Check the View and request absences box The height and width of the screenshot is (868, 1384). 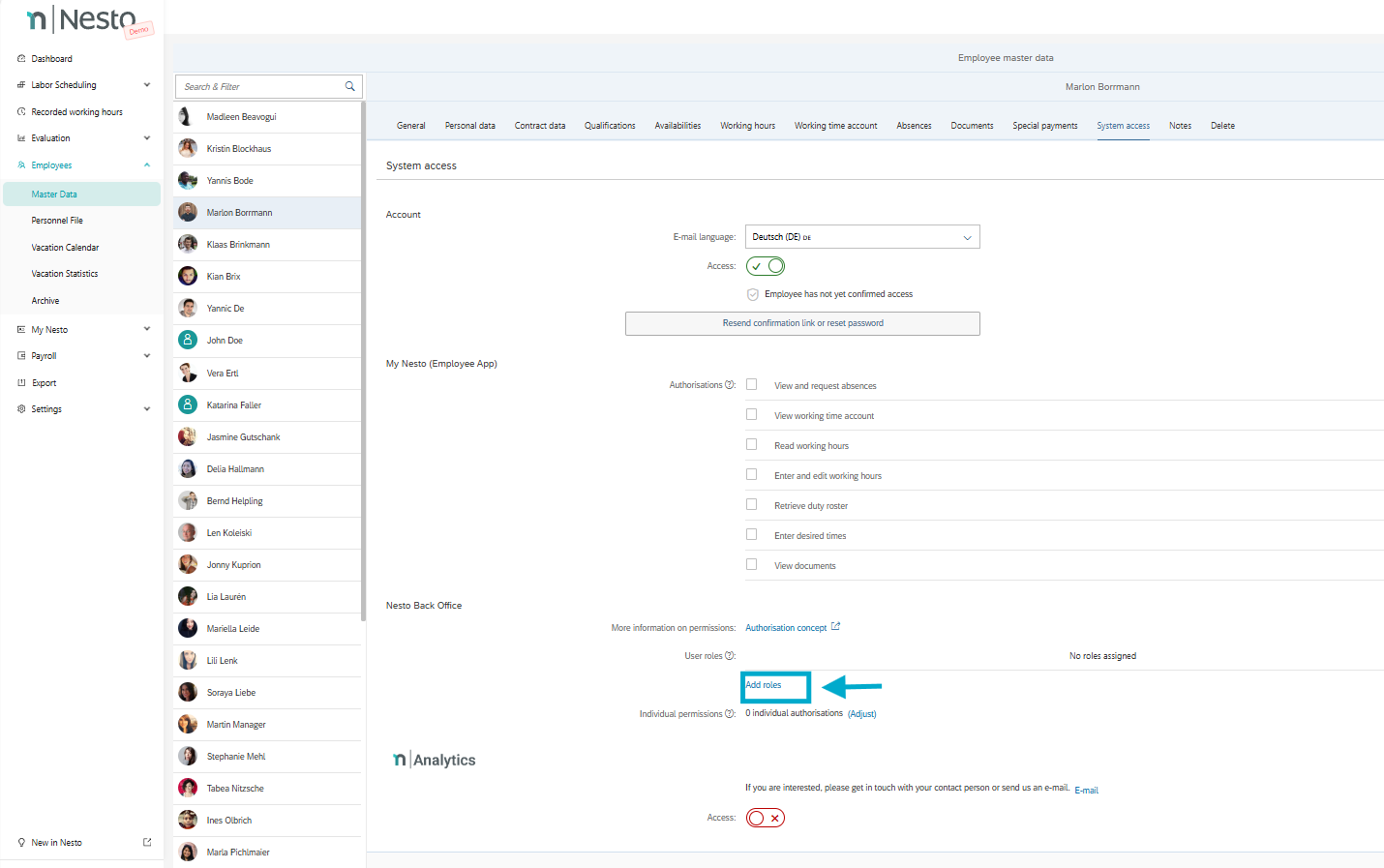[x=751, y=385]
